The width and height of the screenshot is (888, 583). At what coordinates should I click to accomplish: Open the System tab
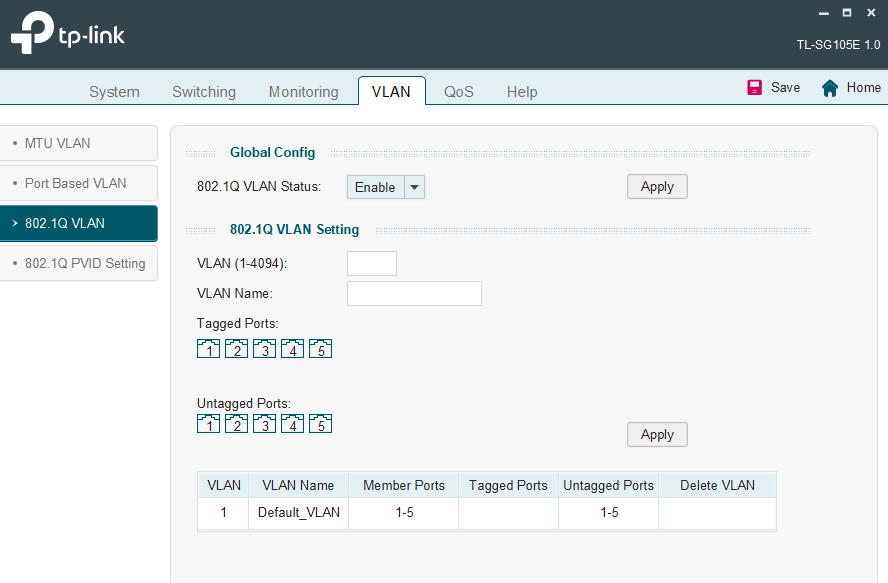[114, 92]
